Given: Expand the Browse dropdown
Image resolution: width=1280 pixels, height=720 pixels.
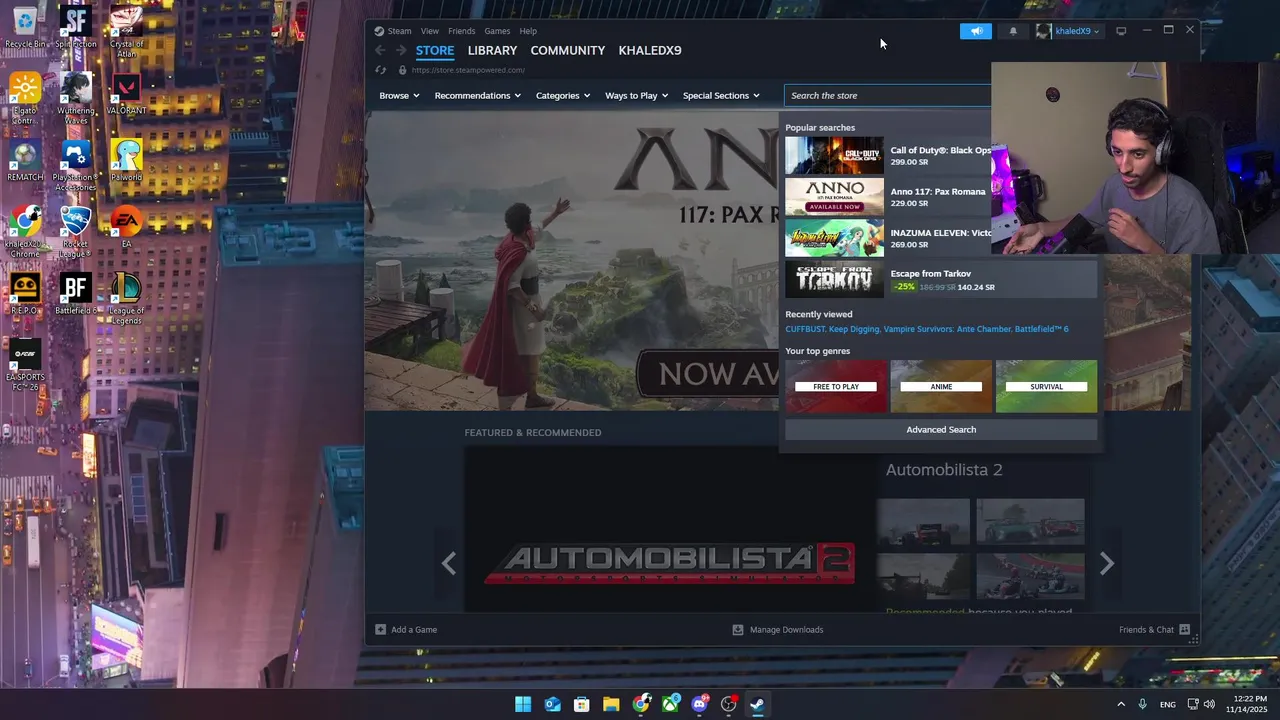Looking at the screenshot, I should click(399, 96).
